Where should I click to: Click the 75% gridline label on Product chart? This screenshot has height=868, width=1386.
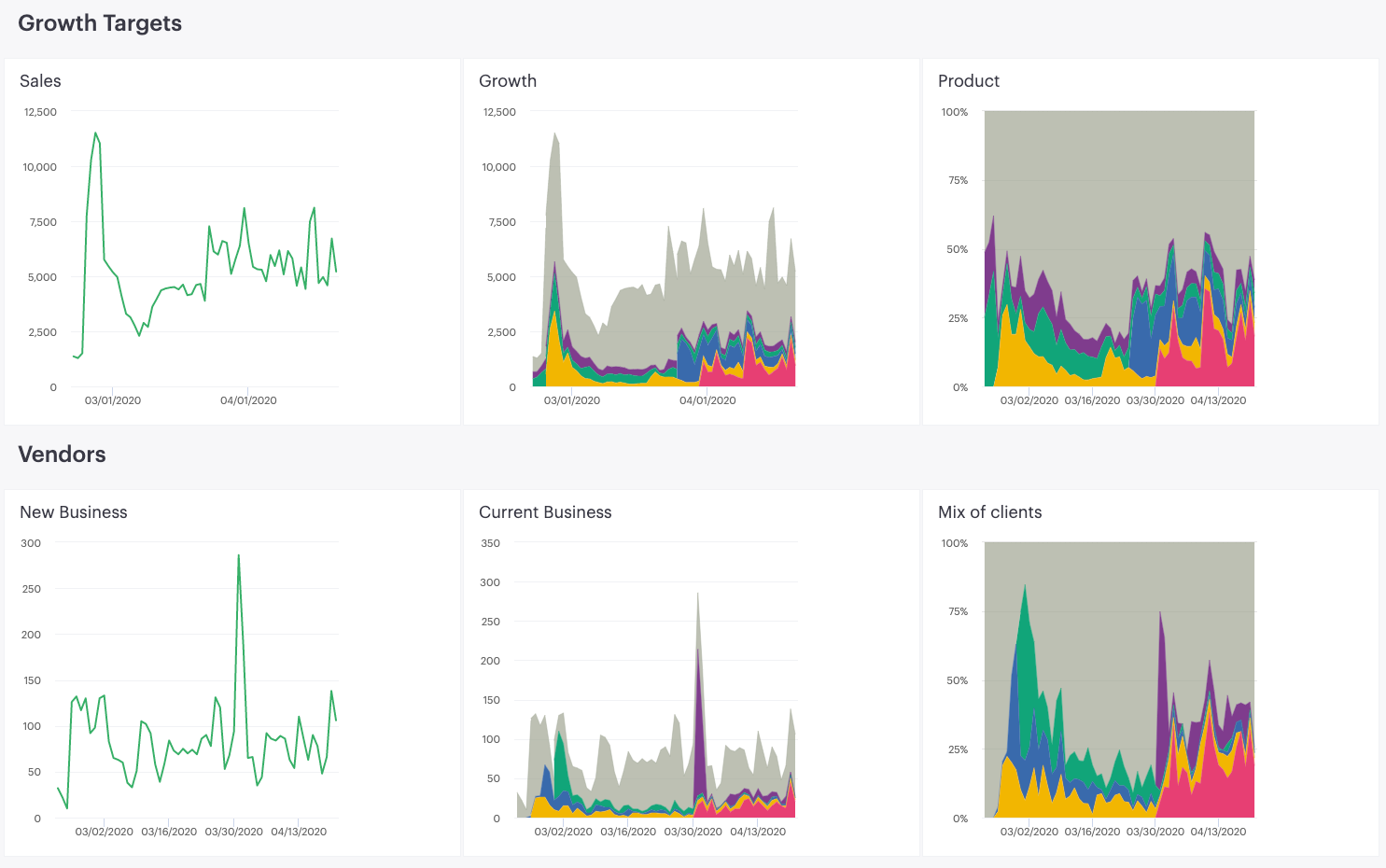pos(958,180)
